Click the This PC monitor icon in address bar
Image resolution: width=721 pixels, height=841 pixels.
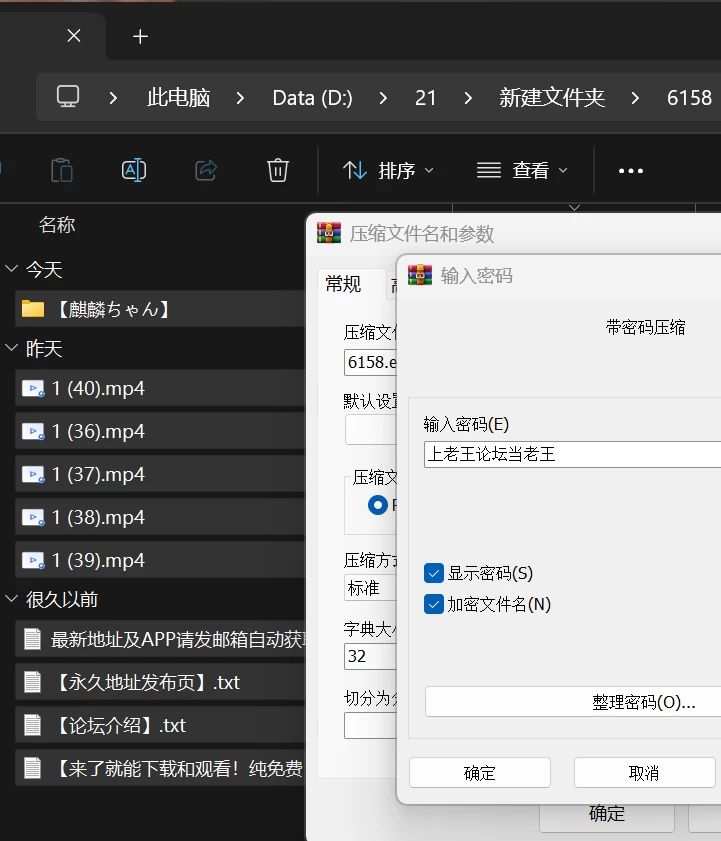(x=68, y=97)
